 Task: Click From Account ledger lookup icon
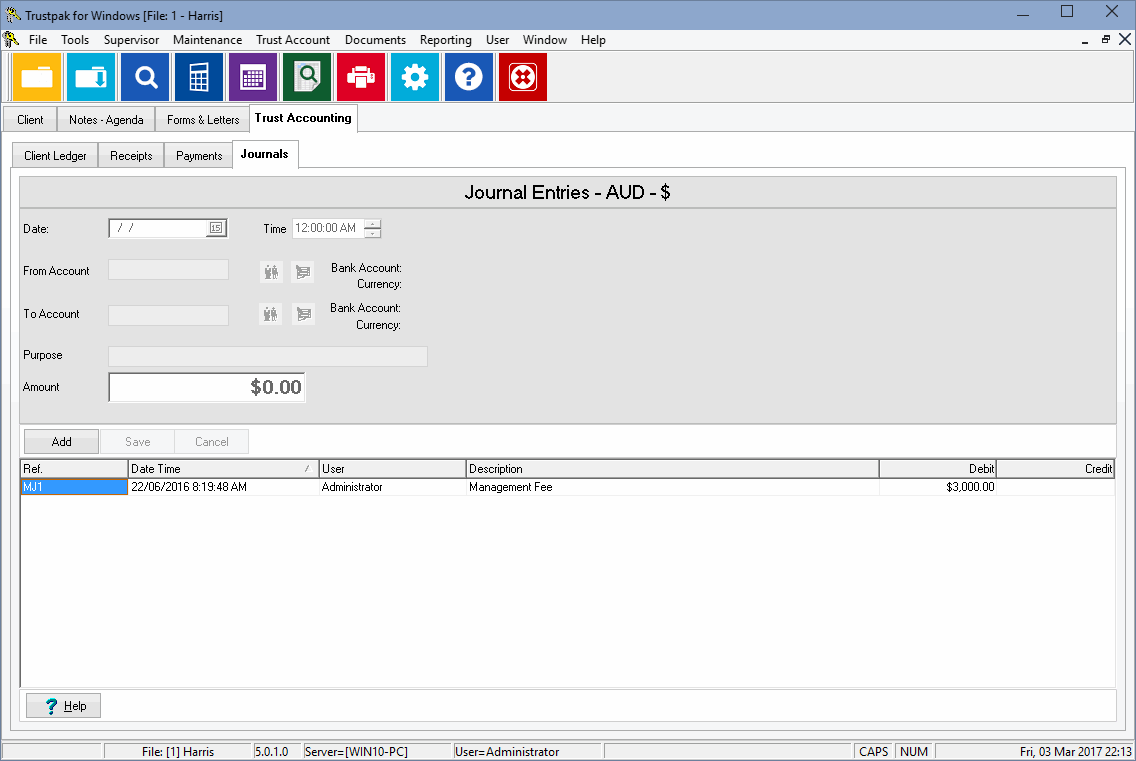click(303, 272)
